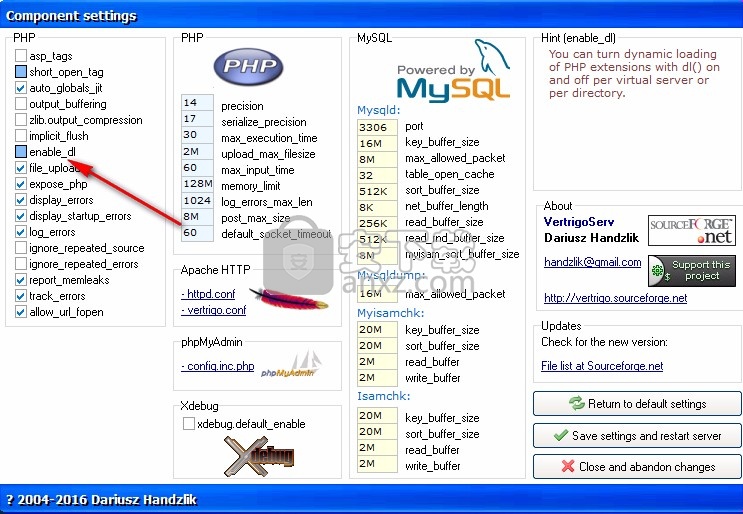Viewport: 743px width, 514px height.
Task: Edit Mysqldump max_allowed_packet field
Action: coord(377,294)
